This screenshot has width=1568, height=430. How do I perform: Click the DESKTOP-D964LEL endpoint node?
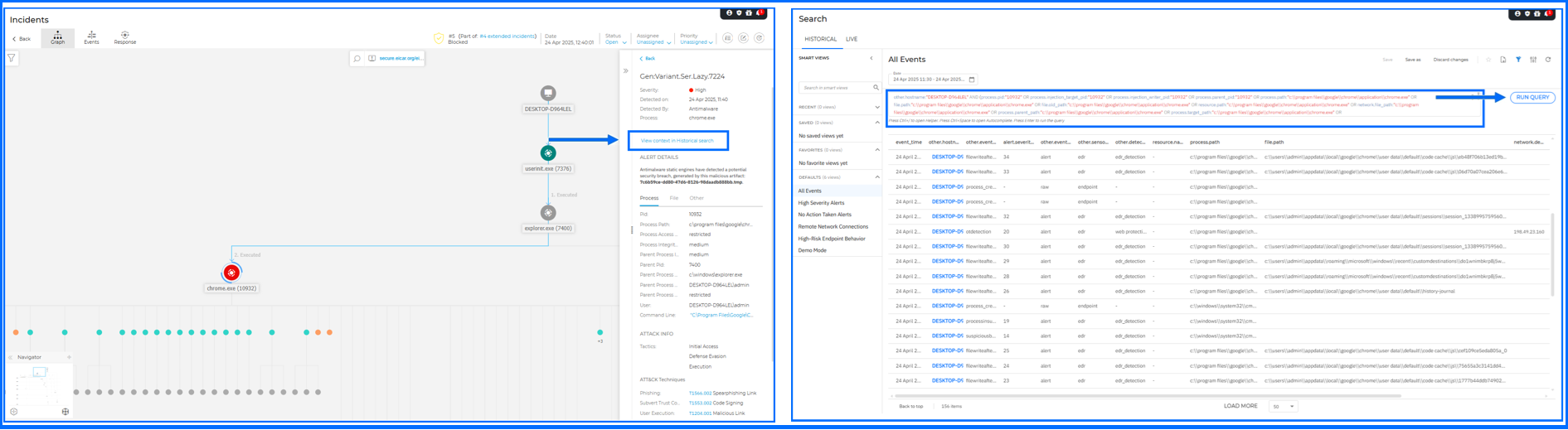(x=548, y=94)
